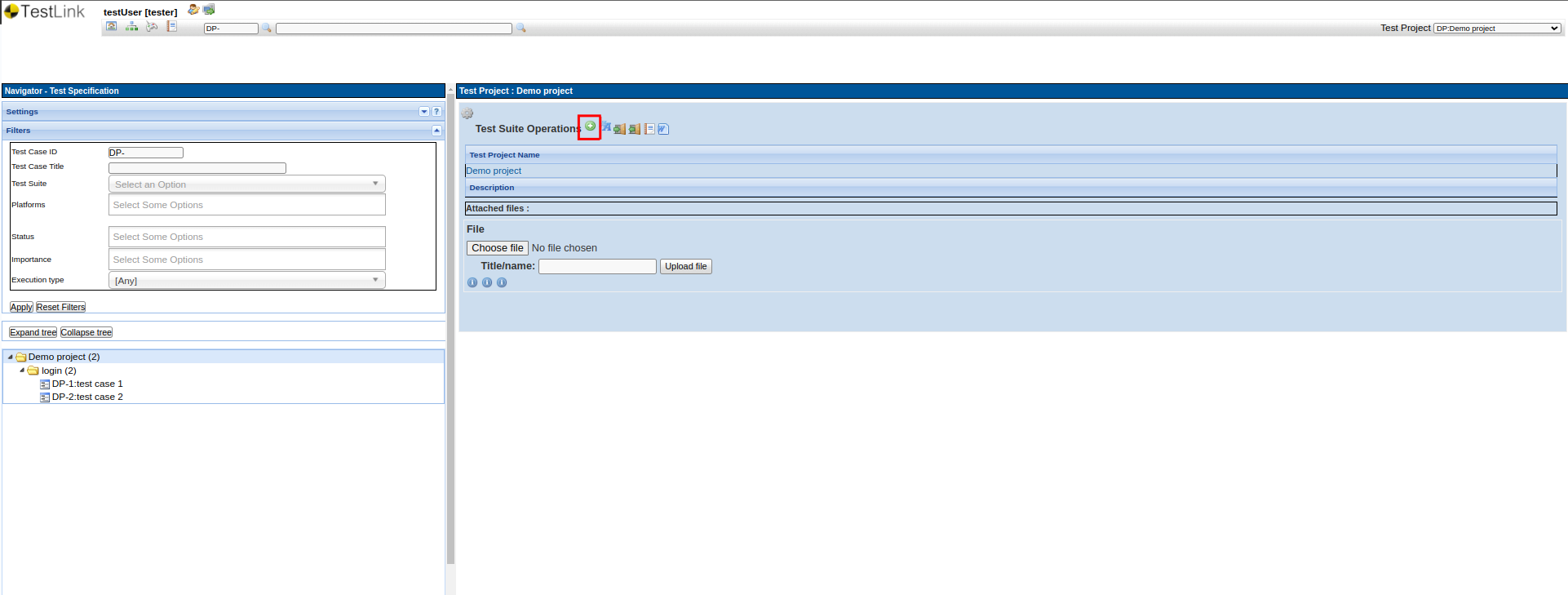Click the test execution gamepad icon
This screenshot has height=595, width=1568.
point(152,27)
